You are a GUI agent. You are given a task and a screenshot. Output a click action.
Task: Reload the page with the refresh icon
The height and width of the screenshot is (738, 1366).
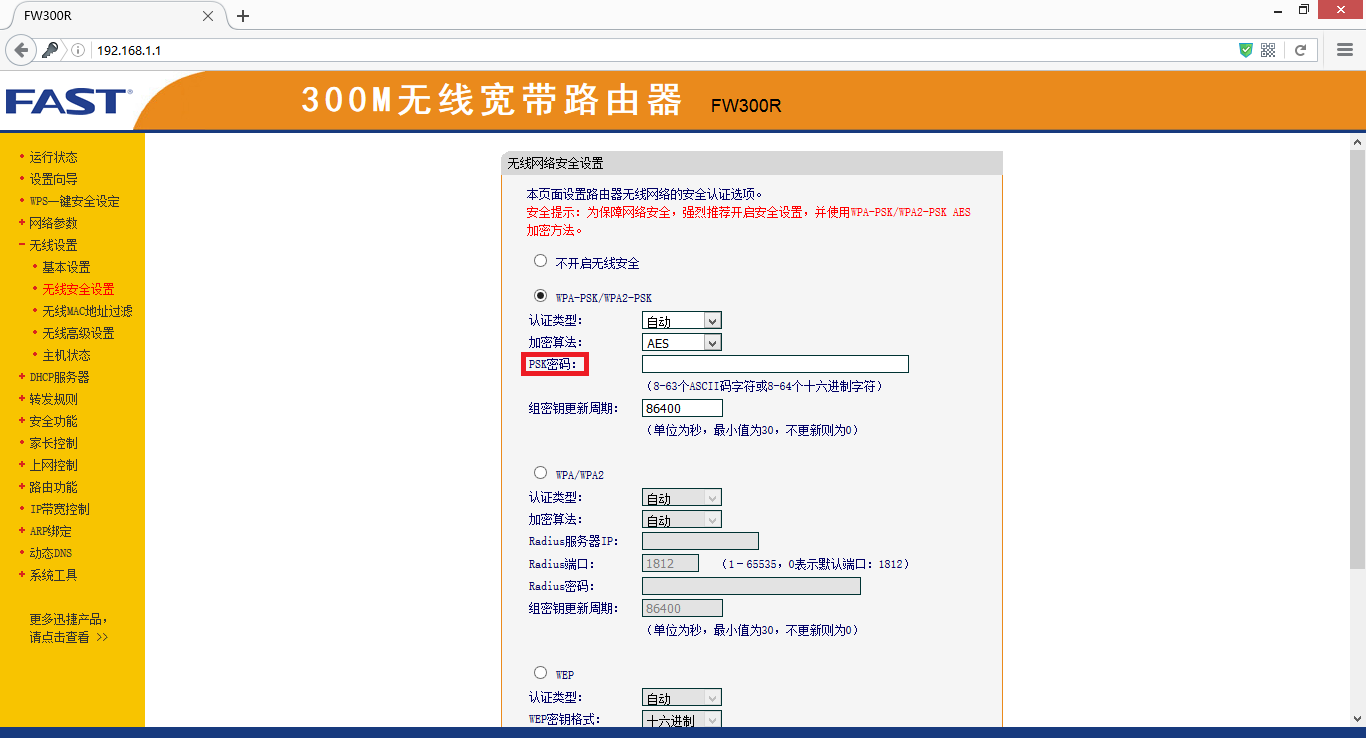[x=1300, y=50]
